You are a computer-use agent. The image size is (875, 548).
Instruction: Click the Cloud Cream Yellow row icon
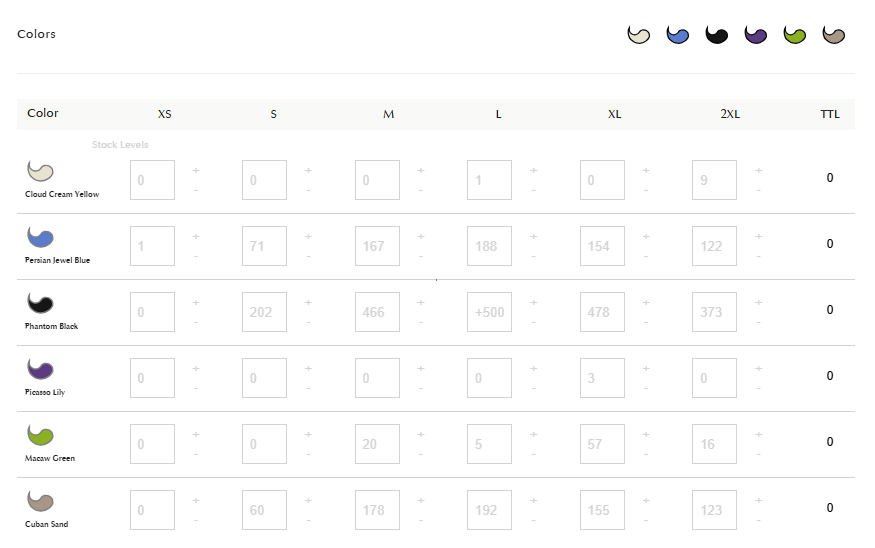point(40,171)
